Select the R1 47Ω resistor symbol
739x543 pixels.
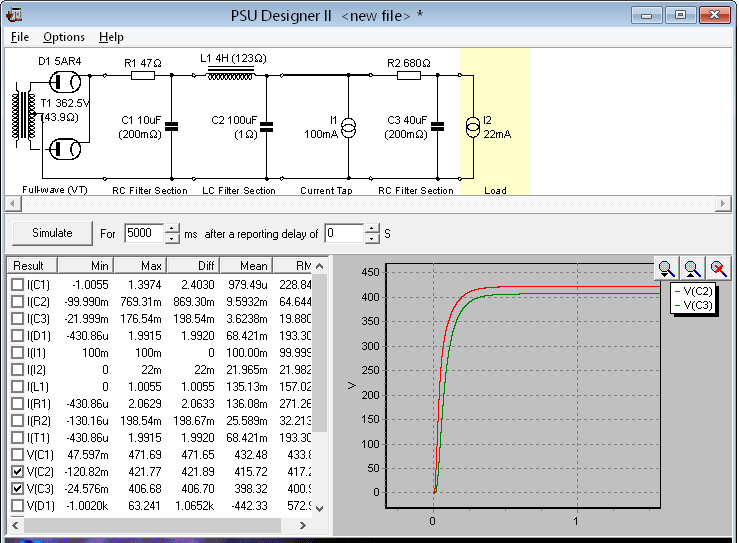[x=142, y=75]
